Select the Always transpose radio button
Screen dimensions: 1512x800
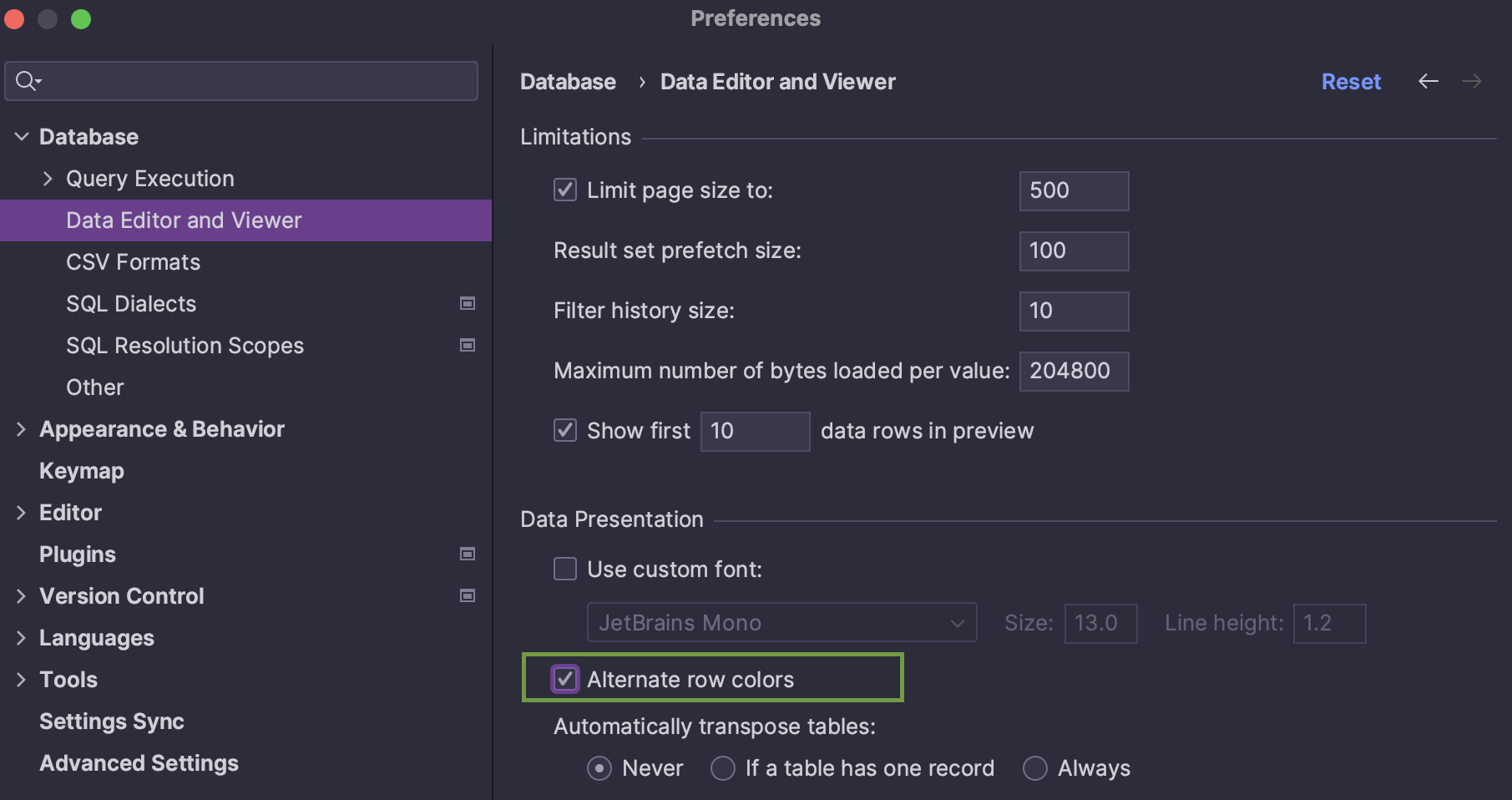pyautogui.click(x=1035, y=768)
